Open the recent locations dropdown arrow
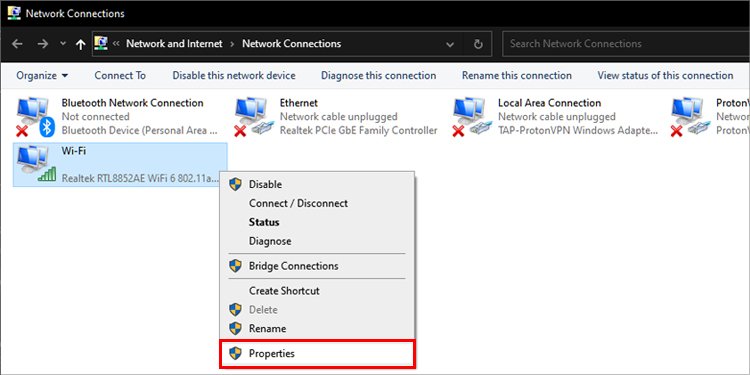Screen dimensions: 750x375 63,44
